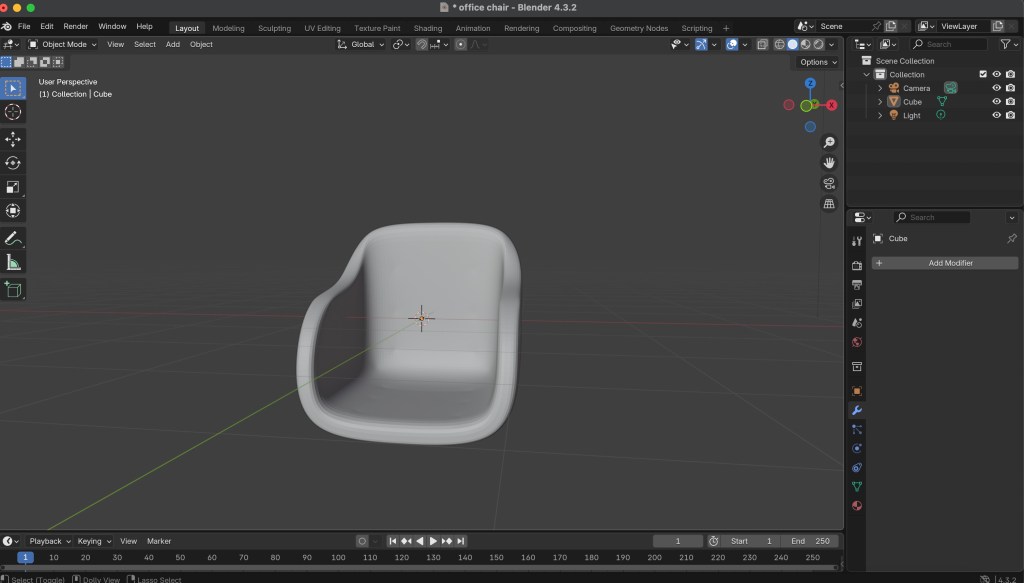Viewport: 1024px width, 583px height.
Task: Select the Add Cube tool
Action: point(13,289)
